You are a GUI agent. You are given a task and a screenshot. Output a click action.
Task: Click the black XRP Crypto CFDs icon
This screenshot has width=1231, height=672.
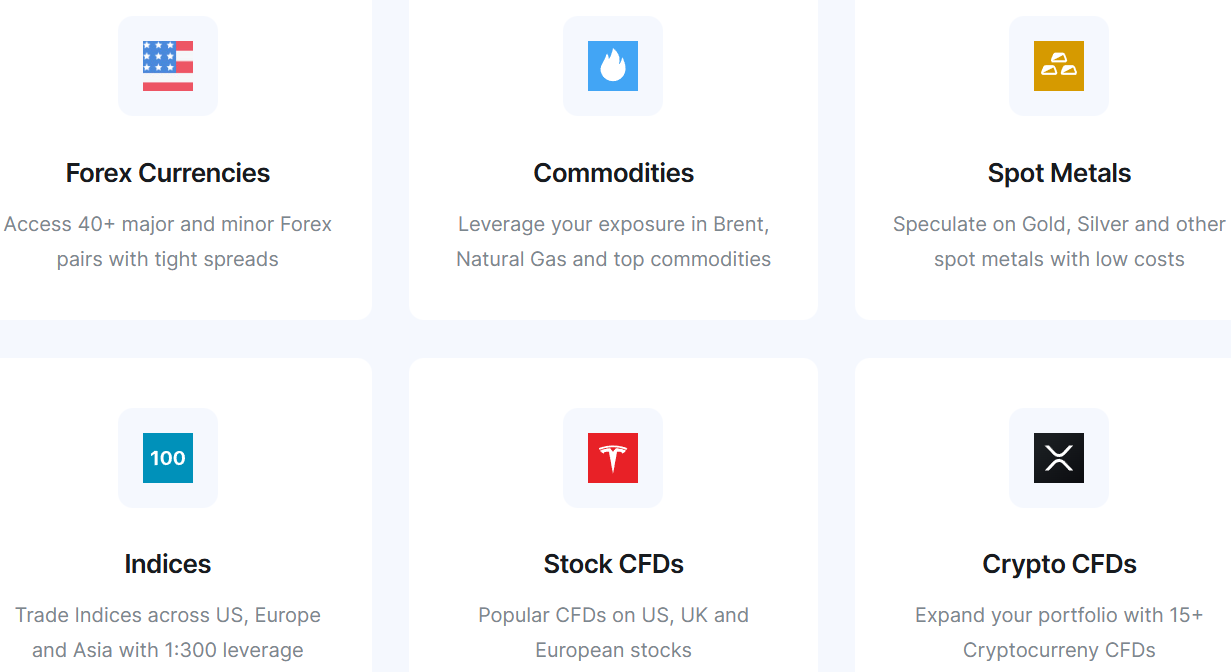pyautogui.click(x=1059, y=458)
